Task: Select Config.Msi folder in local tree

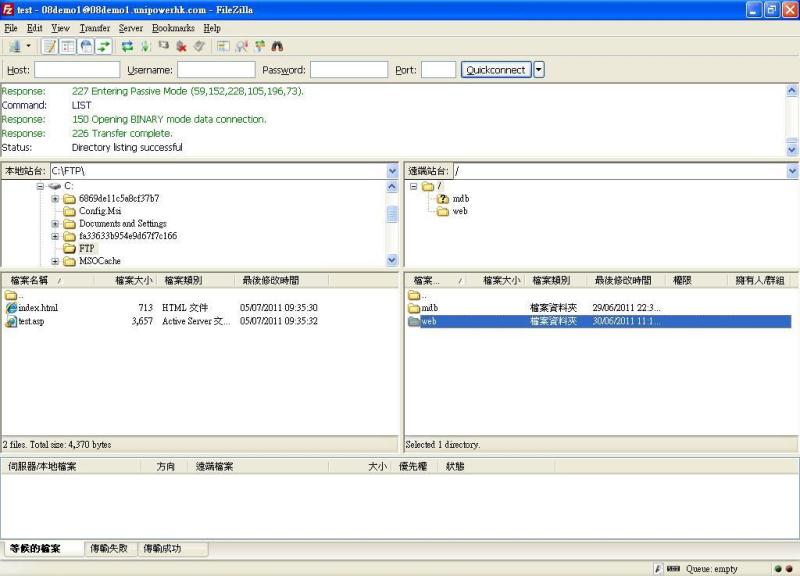Action: (100, 211)
